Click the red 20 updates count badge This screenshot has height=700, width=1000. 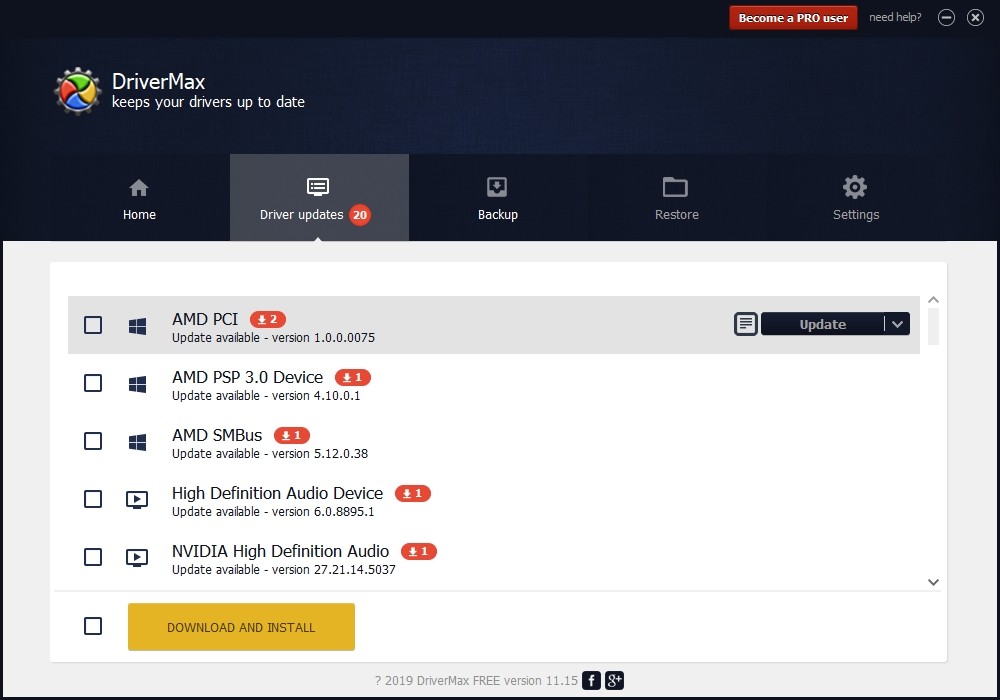(x=360, y=215)
